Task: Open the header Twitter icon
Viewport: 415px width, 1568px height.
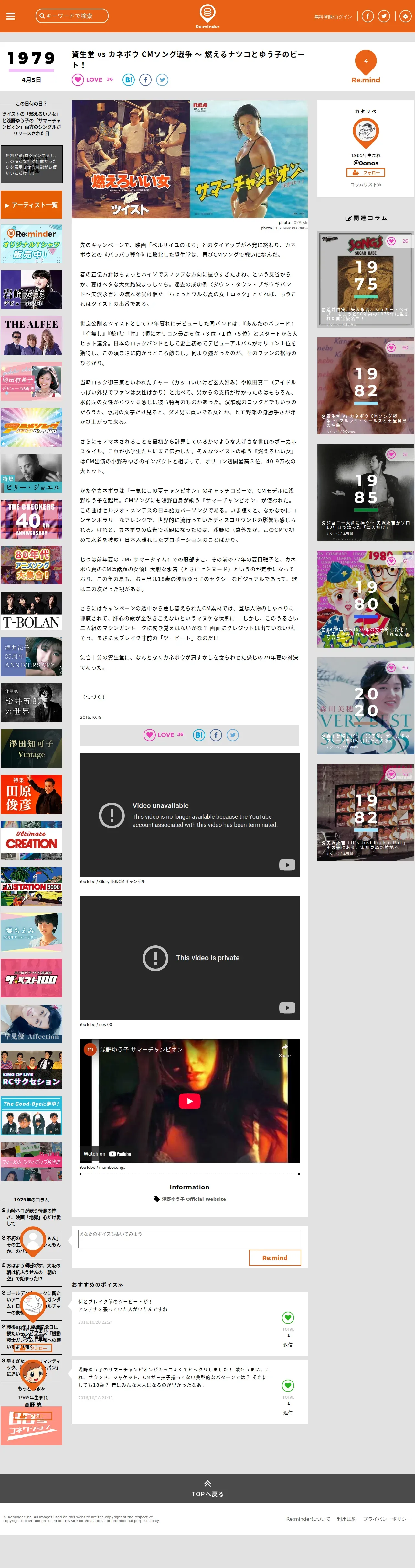Action: (384, 16)
